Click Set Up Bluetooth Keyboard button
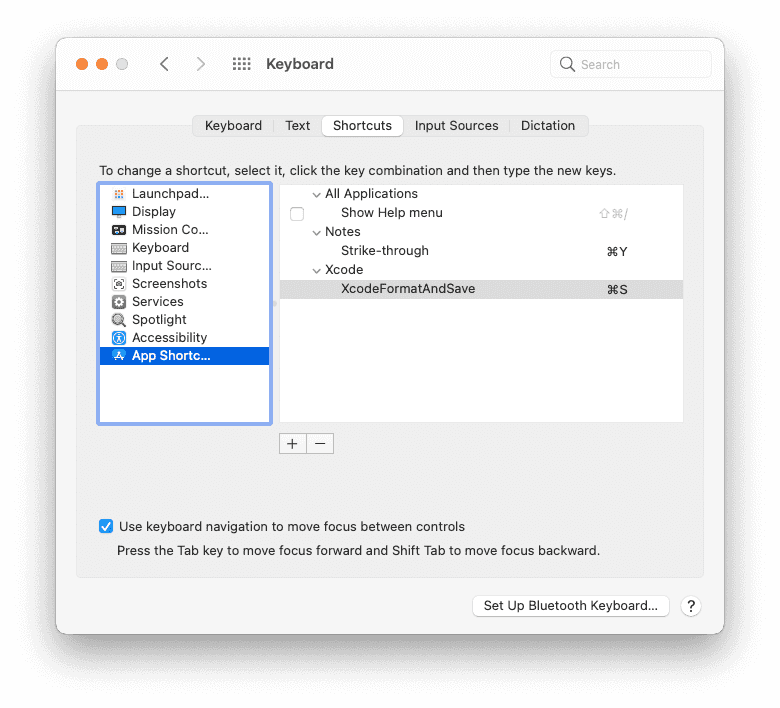The width and height of the screenshot is (780, 708). click(x=570, y=606)
